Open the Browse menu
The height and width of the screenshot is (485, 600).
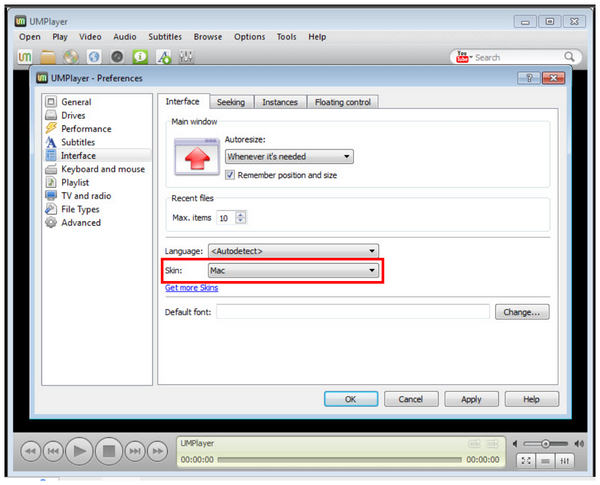(208, 37)
